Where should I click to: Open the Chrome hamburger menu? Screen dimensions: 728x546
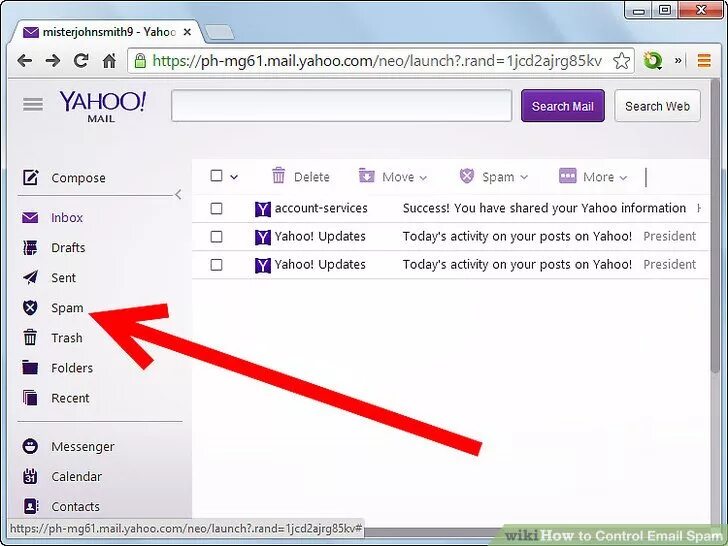click(704, 60)
